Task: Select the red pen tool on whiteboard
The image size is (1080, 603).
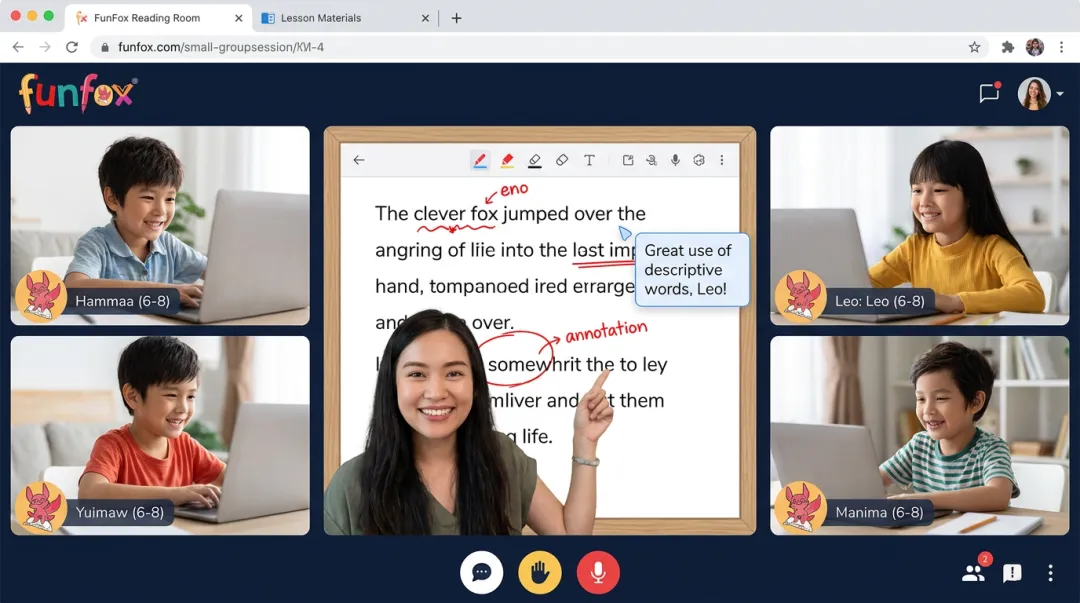Action: tap(479, 161)
